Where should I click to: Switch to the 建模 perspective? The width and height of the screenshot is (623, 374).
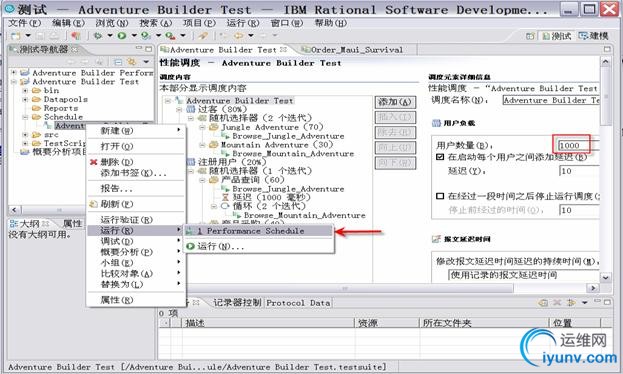click(594, 36)
